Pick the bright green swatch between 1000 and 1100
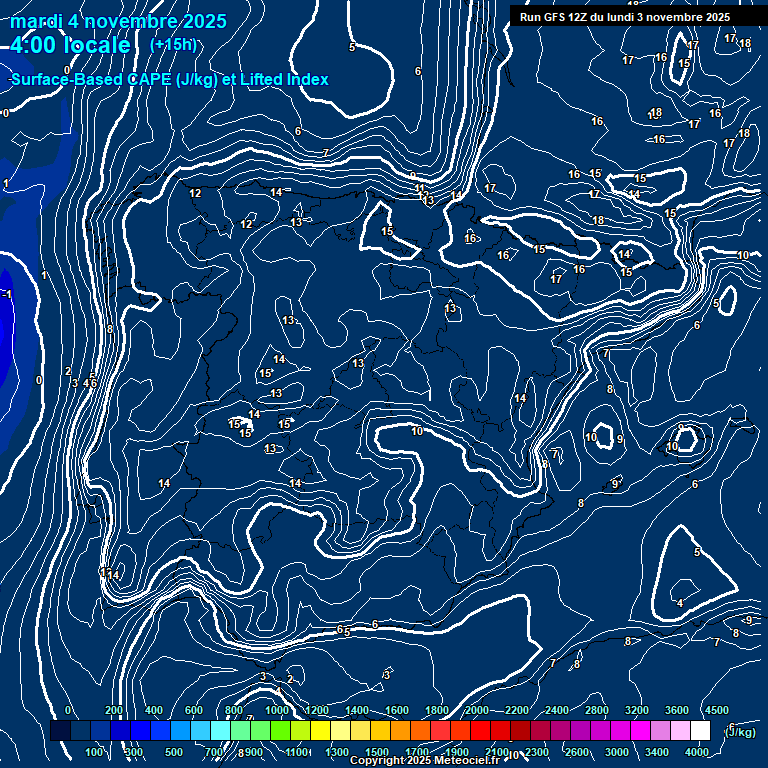Screen dimensions: 768x768 pyautogui.click(x=280, y=730)
